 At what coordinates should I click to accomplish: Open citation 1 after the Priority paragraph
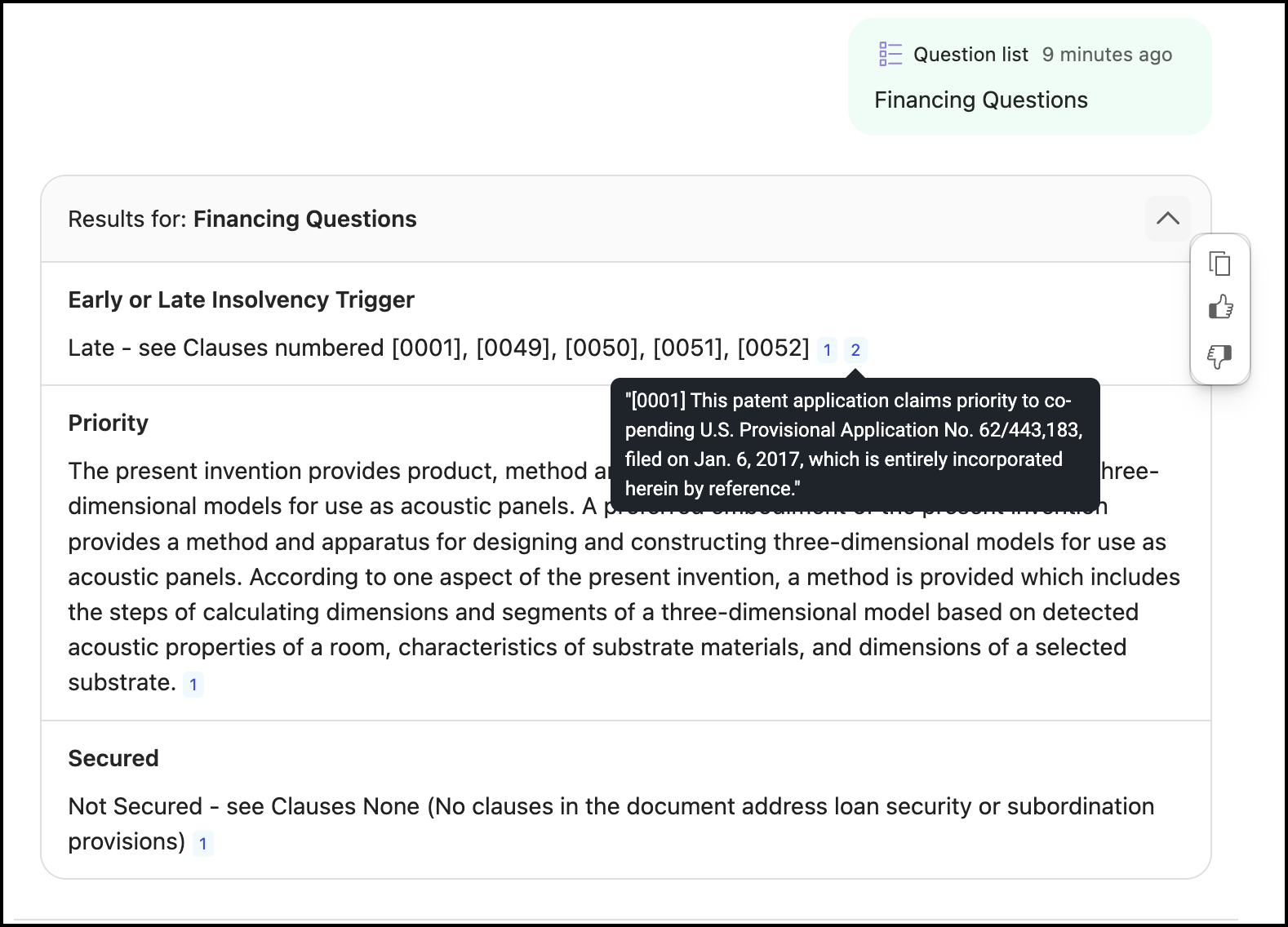tap(193, 685)
